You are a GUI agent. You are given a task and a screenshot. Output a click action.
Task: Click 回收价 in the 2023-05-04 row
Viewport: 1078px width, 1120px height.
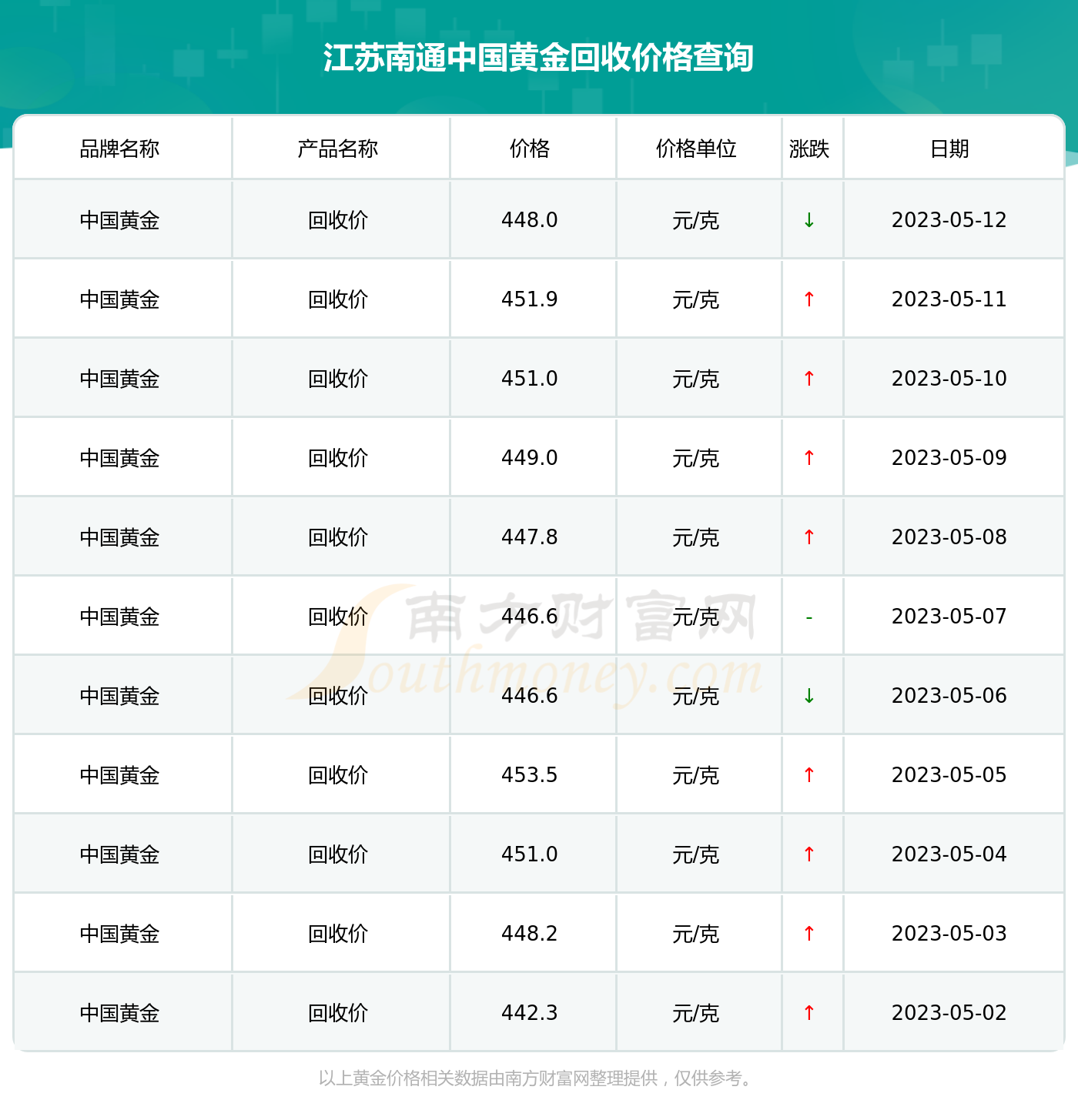pyautogui.click(x=338, y=854)
